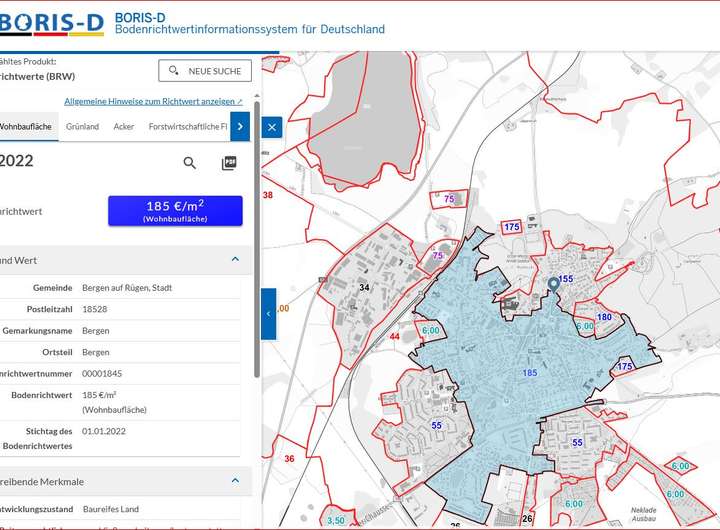Click the BORIS-D logo
The width and height of the screenshot is (720, 530).
pyautogui.click(x=51, y=24)
